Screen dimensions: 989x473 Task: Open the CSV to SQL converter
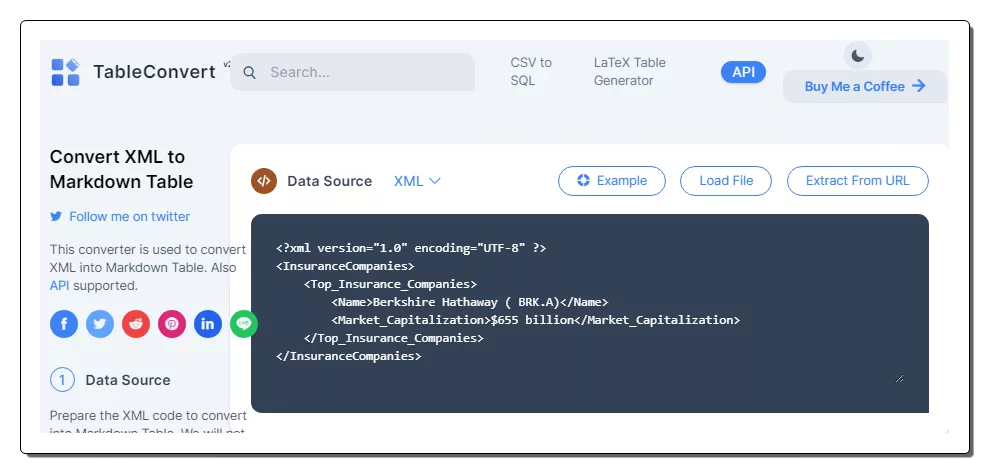(531, 71)
